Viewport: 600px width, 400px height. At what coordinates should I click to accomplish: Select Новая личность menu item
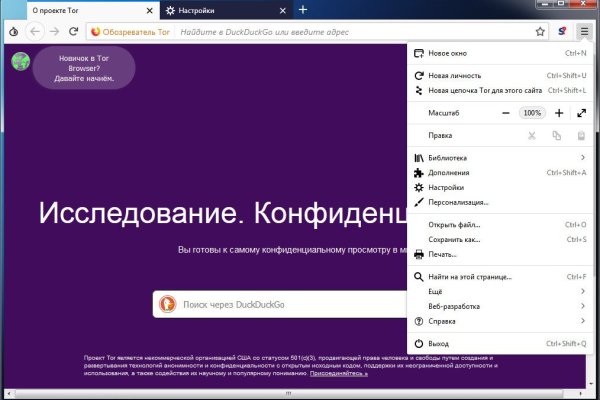(455, 75)
